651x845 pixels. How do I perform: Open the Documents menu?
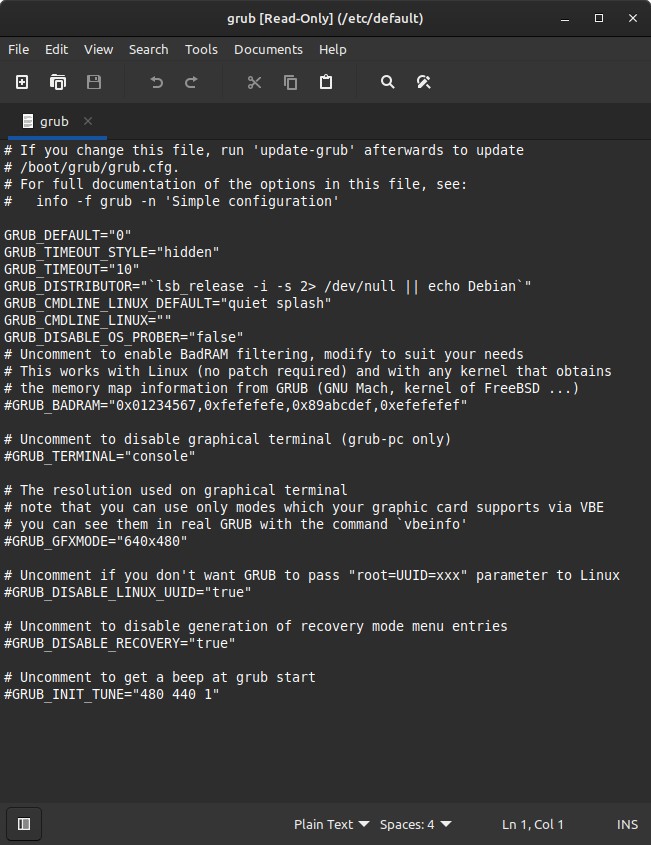pos(268,50)
